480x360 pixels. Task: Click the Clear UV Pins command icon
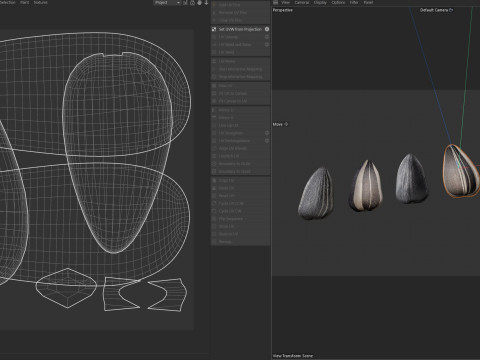coord(214,20)
